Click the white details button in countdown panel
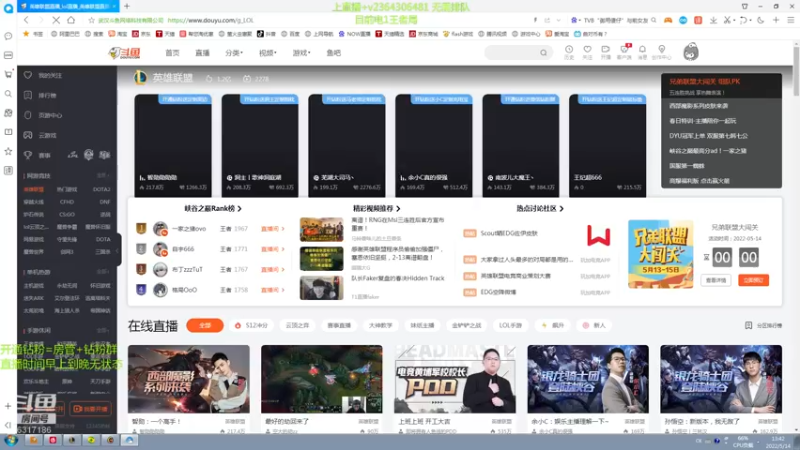This screenshot has width=800, height=450. [x=716, y=280]
